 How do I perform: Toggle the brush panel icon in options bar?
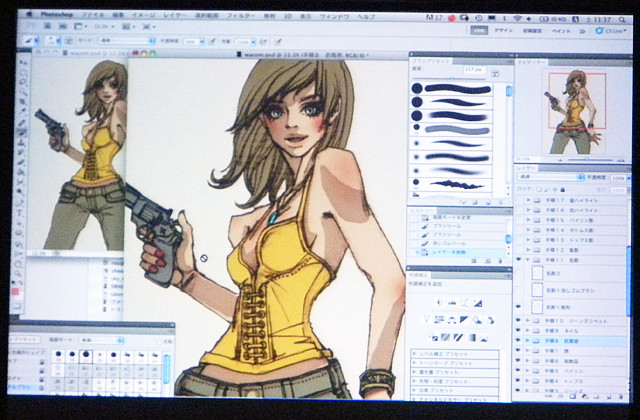(x=68, y=41)
